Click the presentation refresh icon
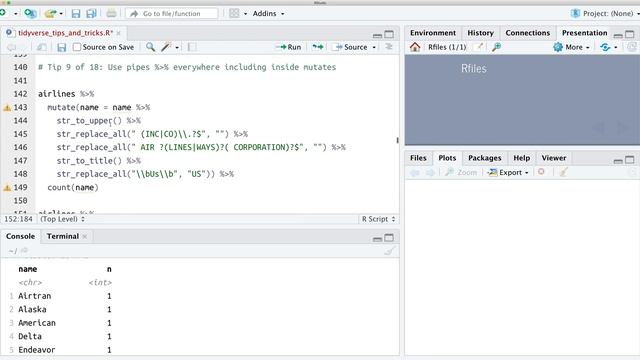This screenshot has height=360, width=640. [605, 47]
